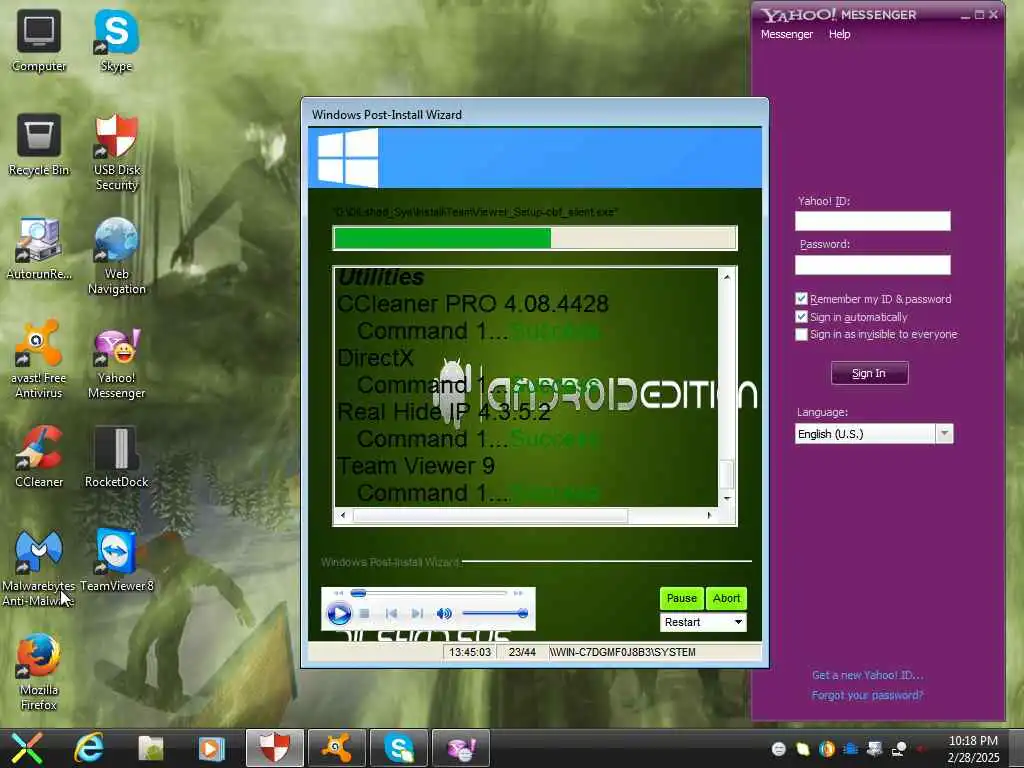The width and height of the screenshot is (1024, 768).
Task: Open the file explorer taskbar icon
Action: click(151, 748)
